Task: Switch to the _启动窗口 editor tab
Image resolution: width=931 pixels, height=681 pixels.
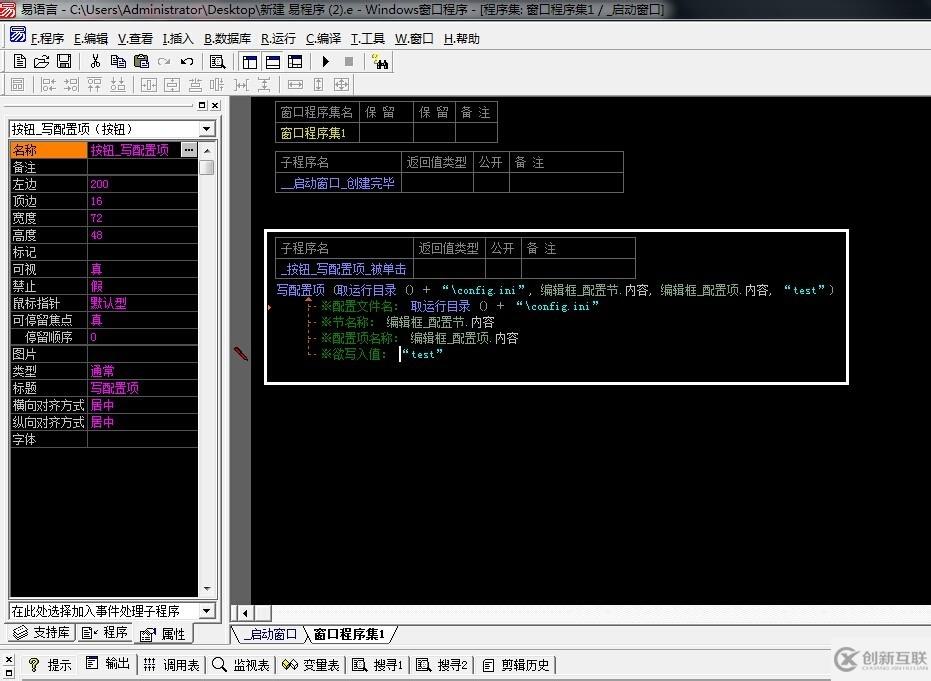Action: tap(270, 634)
